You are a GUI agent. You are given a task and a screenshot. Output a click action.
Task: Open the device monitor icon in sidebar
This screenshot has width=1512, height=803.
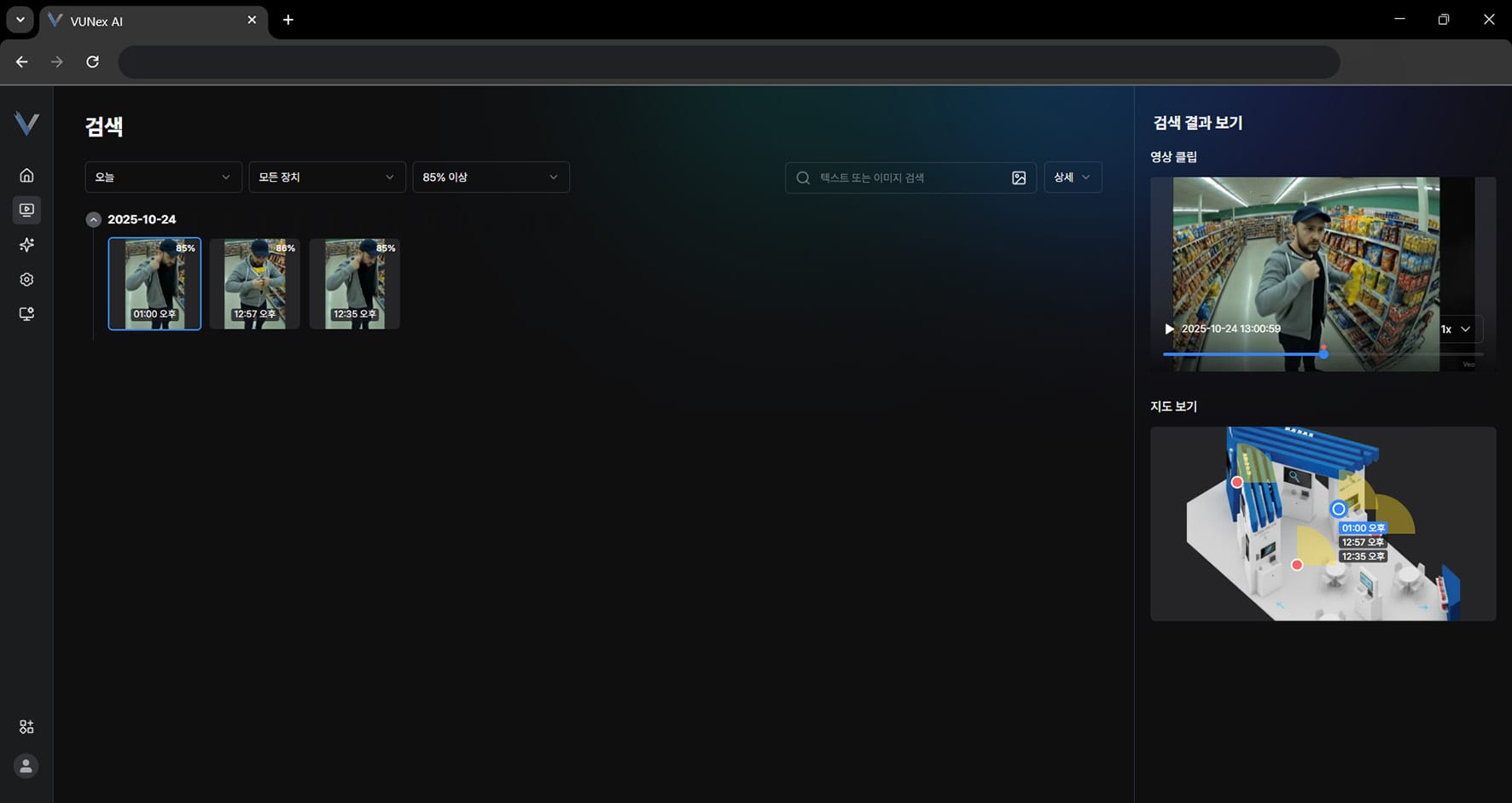(x=26, y=314)
